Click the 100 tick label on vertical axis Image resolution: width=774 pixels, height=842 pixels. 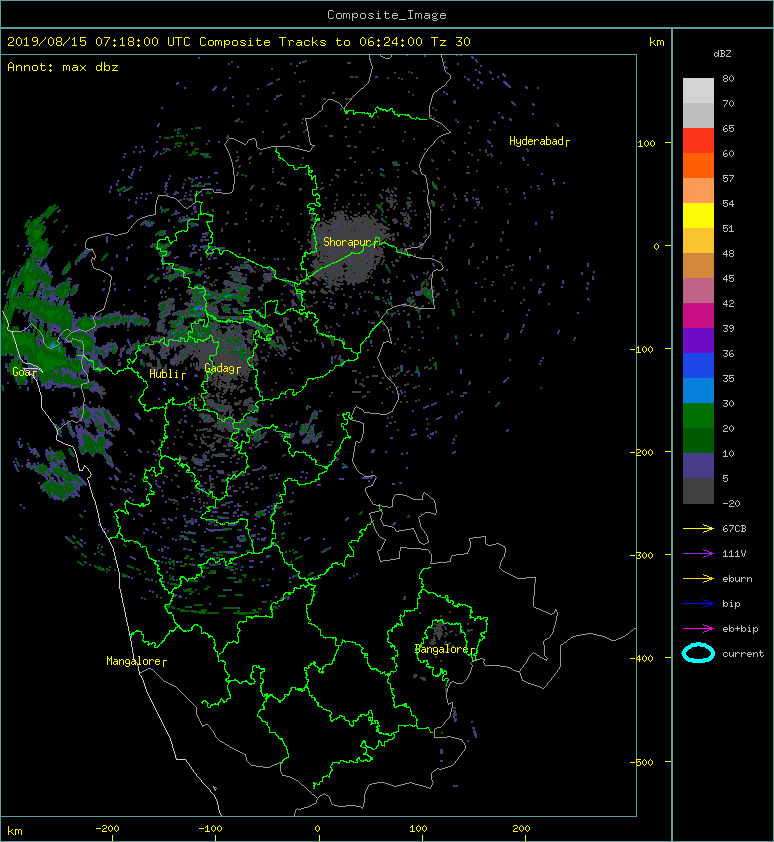[x=646, y=143]
